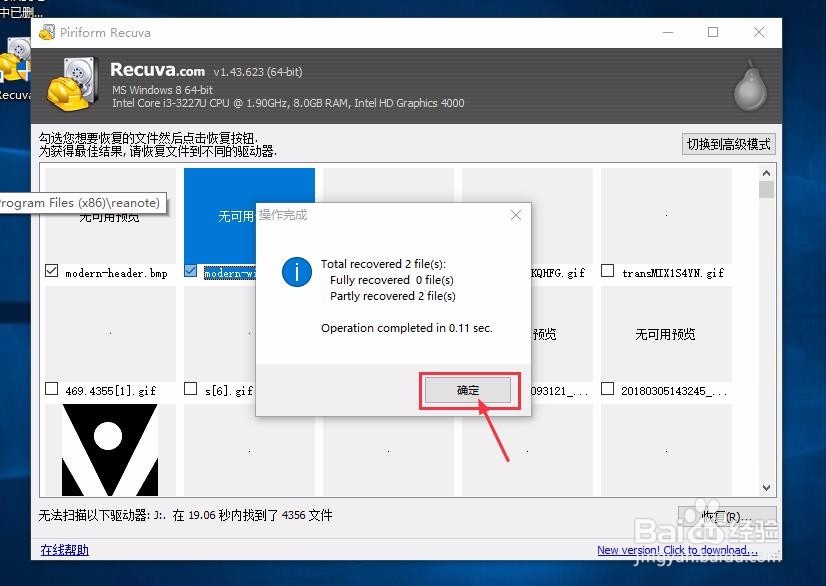The height and width of the screenshot is (586, 826).
Task: Maximize the Piriform Recuva window
Action: 713,32
